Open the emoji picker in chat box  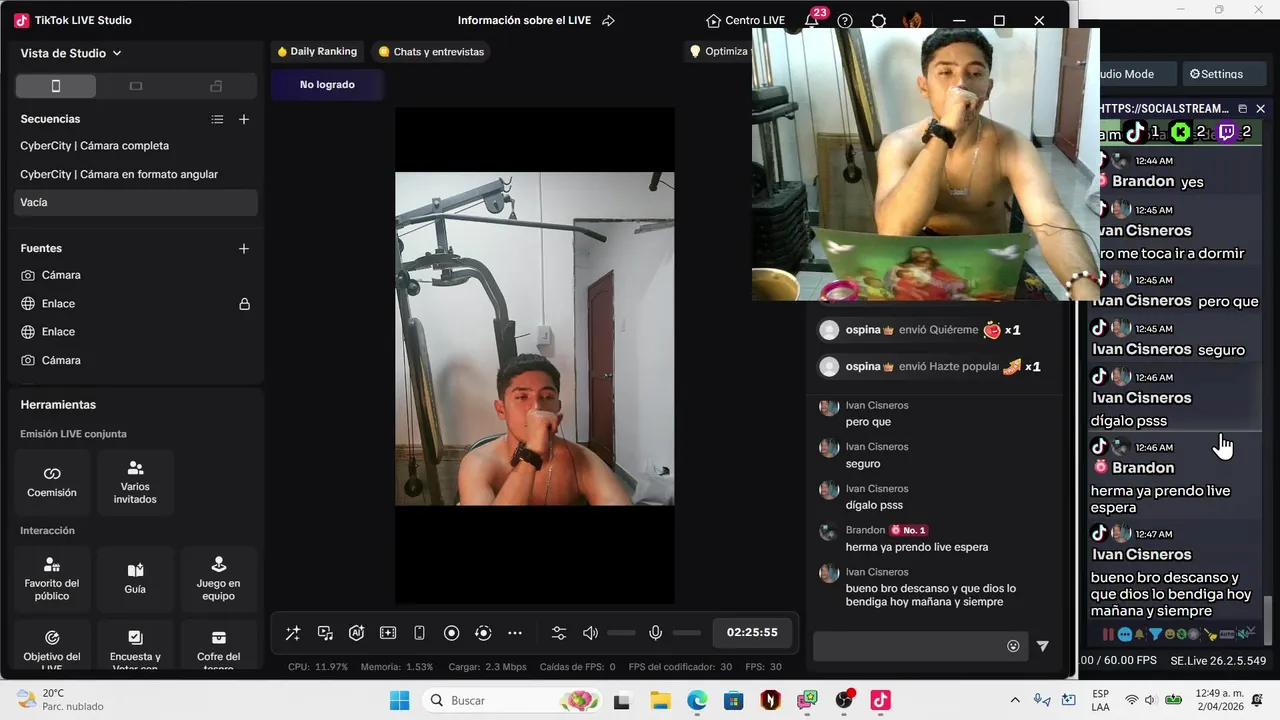click(x=1013, y=646)
